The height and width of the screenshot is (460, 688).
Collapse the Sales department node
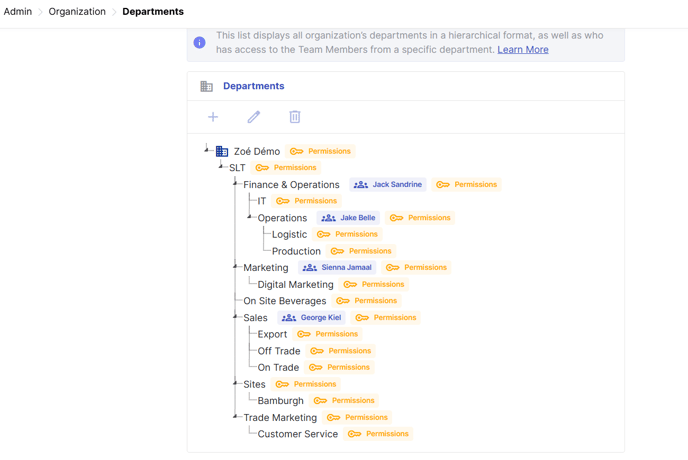pyautogui.click(x=236, y=316)
